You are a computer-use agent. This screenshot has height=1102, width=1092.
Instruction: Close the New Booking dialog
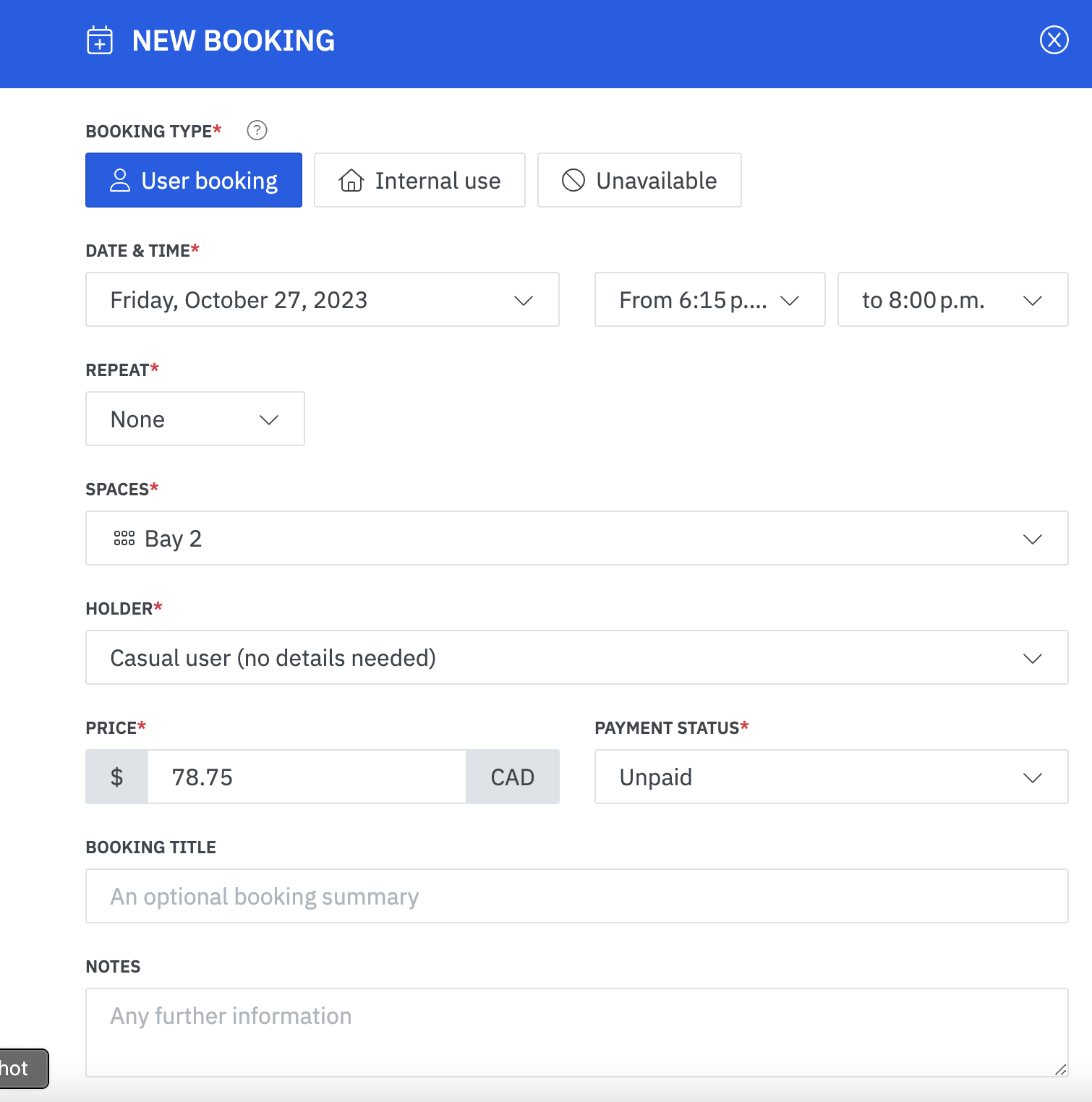pyautogui.click(x=1054, y=40)
